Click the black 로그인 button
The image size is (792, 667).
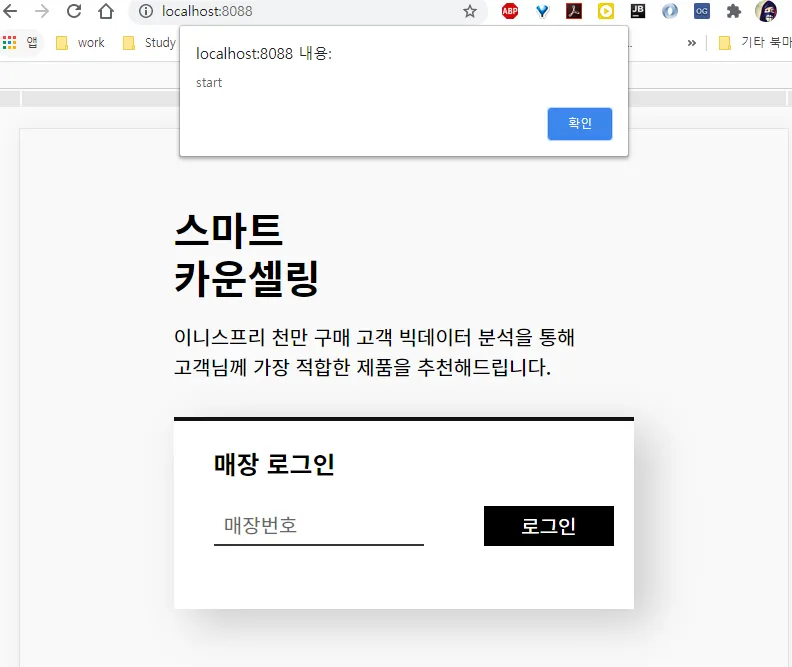point(549,526)
